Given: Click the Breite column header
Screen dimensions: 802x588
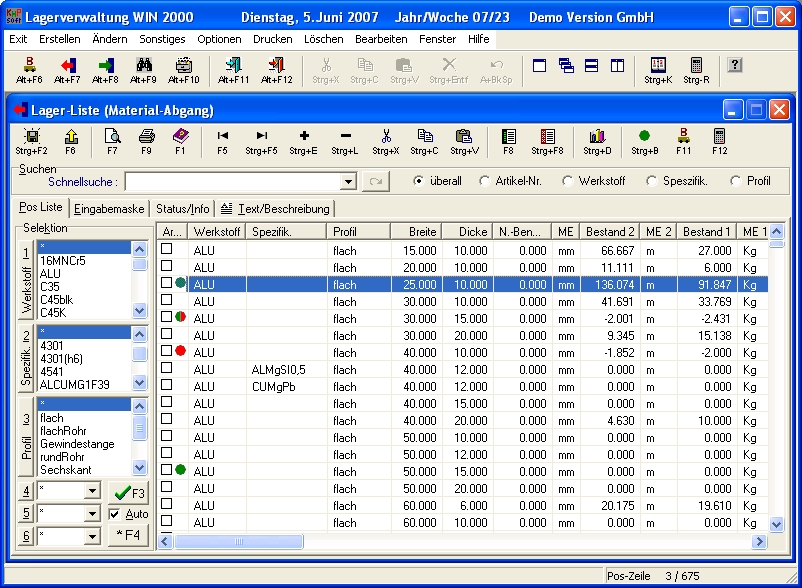Looking at the screenshot, I should pyautogui.click(x=416, y=232).
